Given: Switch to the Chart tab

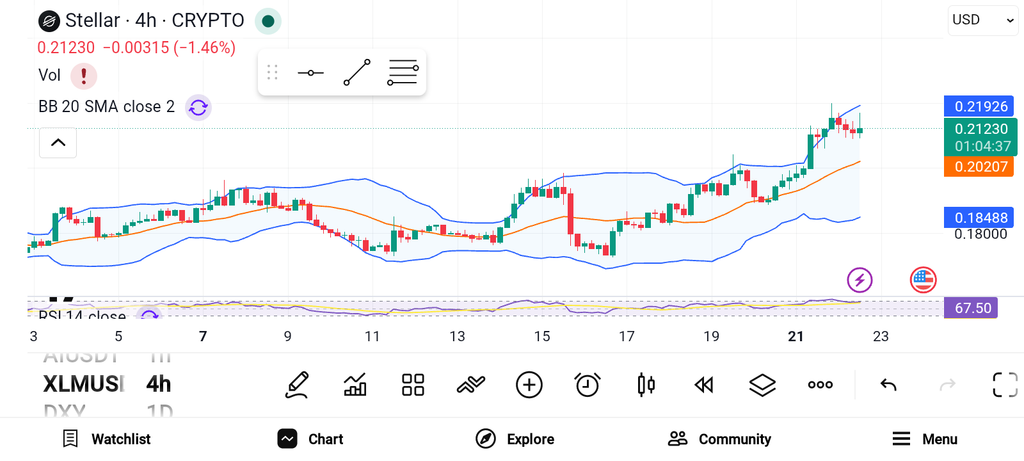Looking at the screenshot, I should (310, 439).
